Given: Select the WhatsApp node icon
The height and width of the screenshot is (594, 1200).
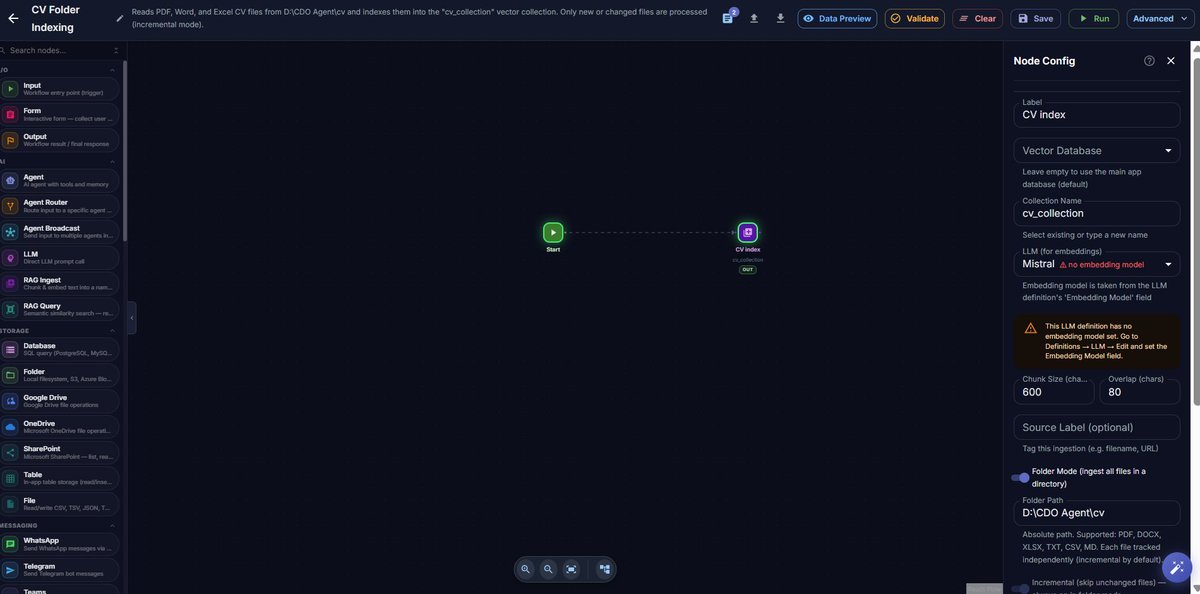Looking at the screenshot, I should (10, 544).
